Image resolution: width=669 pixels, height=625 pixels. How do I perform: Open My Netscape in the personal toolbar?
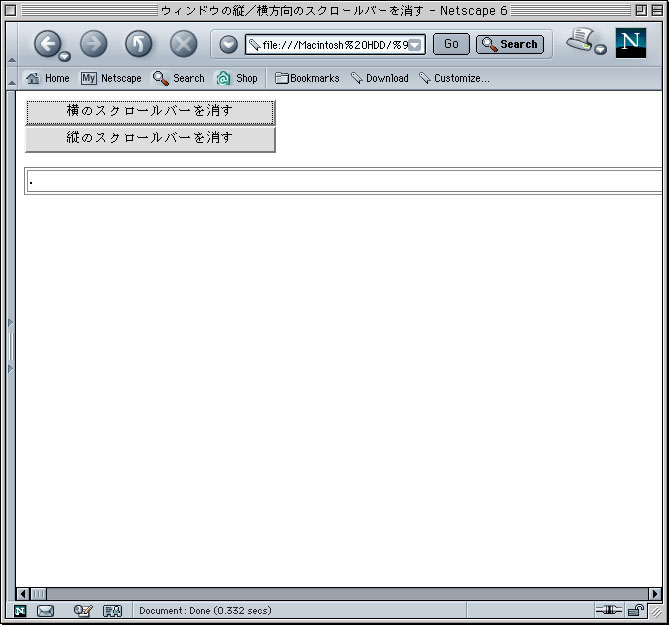111,78
